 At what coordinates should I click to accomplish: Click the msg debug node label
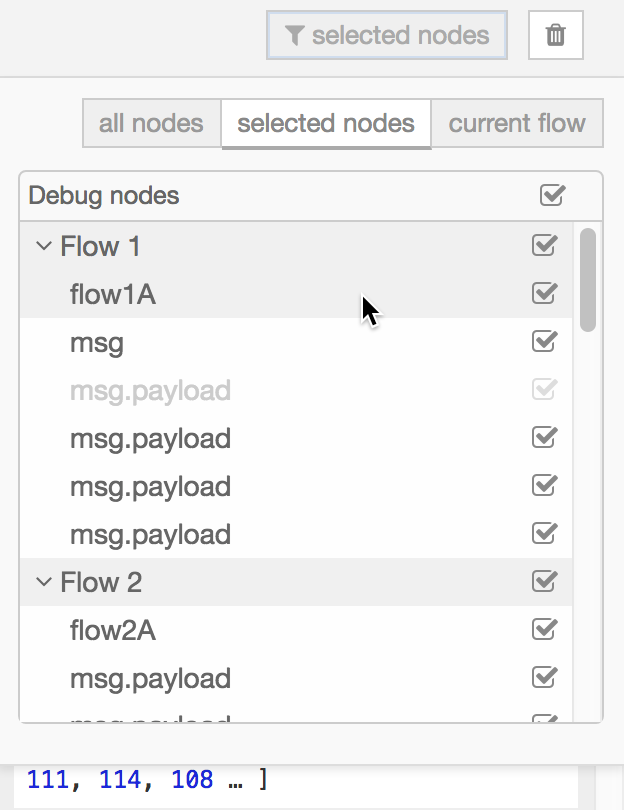coord(97,343)
